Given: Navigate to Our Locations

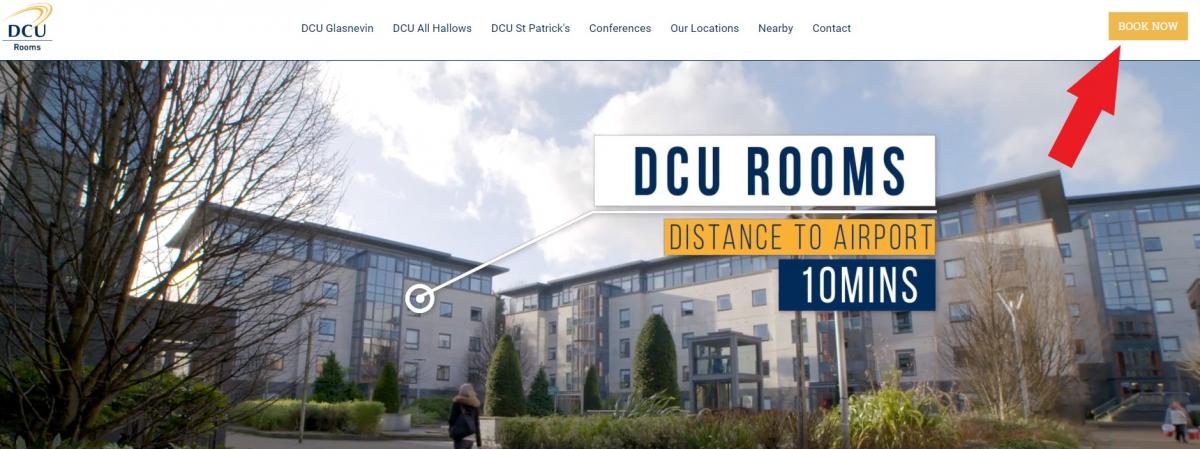Looking at the screenshot, I should pyautogui.click(x=704, y=28).
